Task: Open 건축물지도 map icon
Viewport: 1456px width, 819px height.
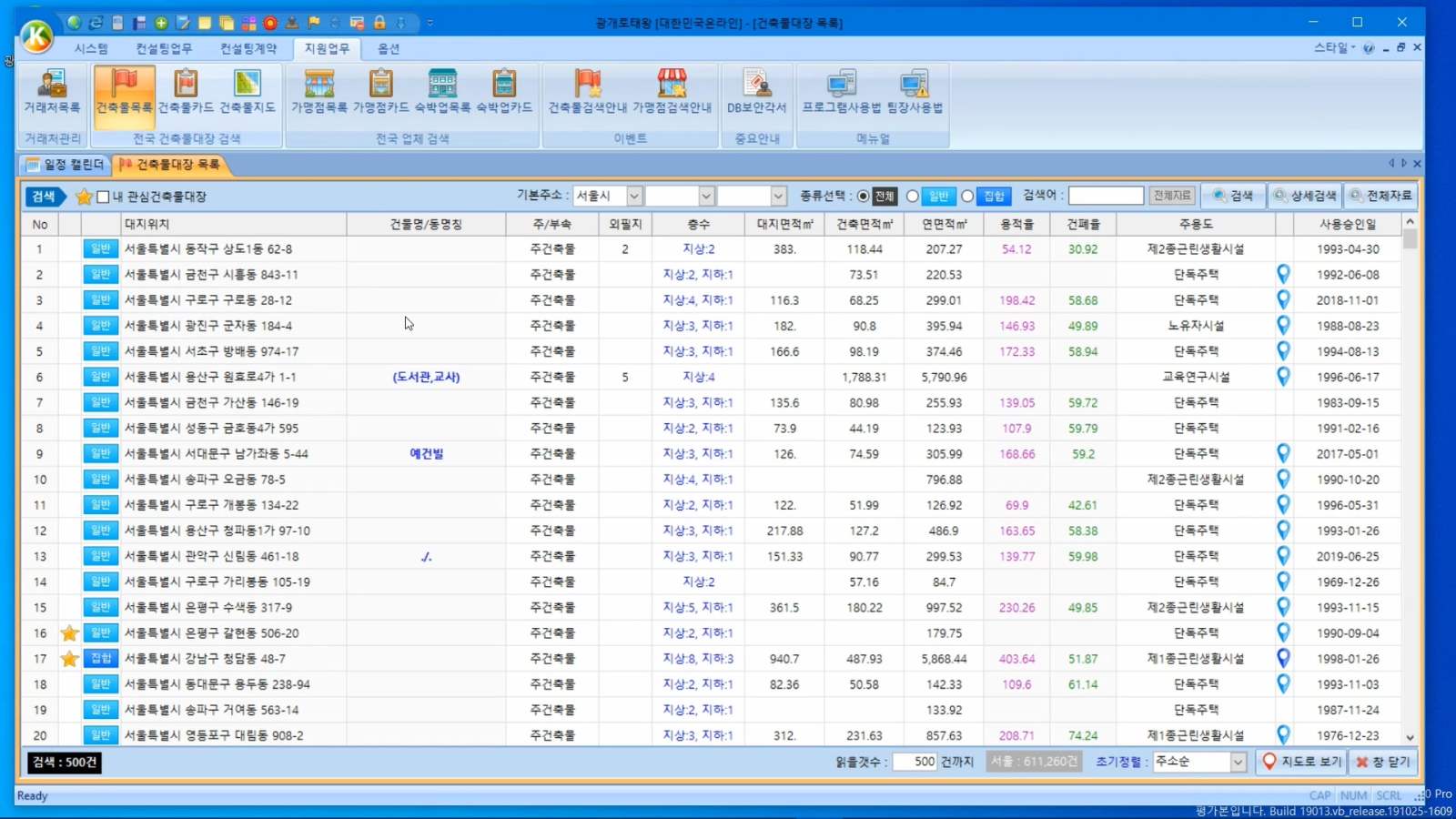Action: tap(247, 91)
